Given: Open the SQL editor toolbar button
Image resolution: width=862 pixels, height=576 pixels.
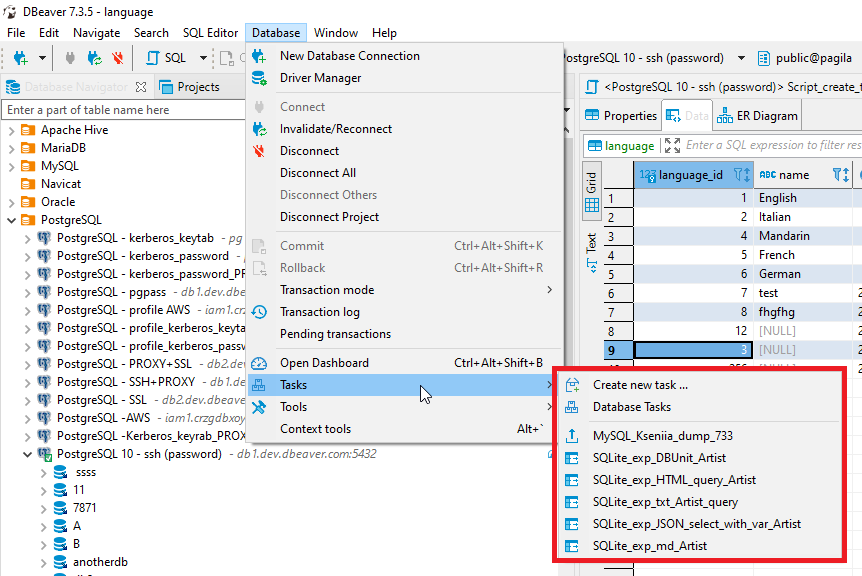Looking at the screenshot, I should coord(167,58).
